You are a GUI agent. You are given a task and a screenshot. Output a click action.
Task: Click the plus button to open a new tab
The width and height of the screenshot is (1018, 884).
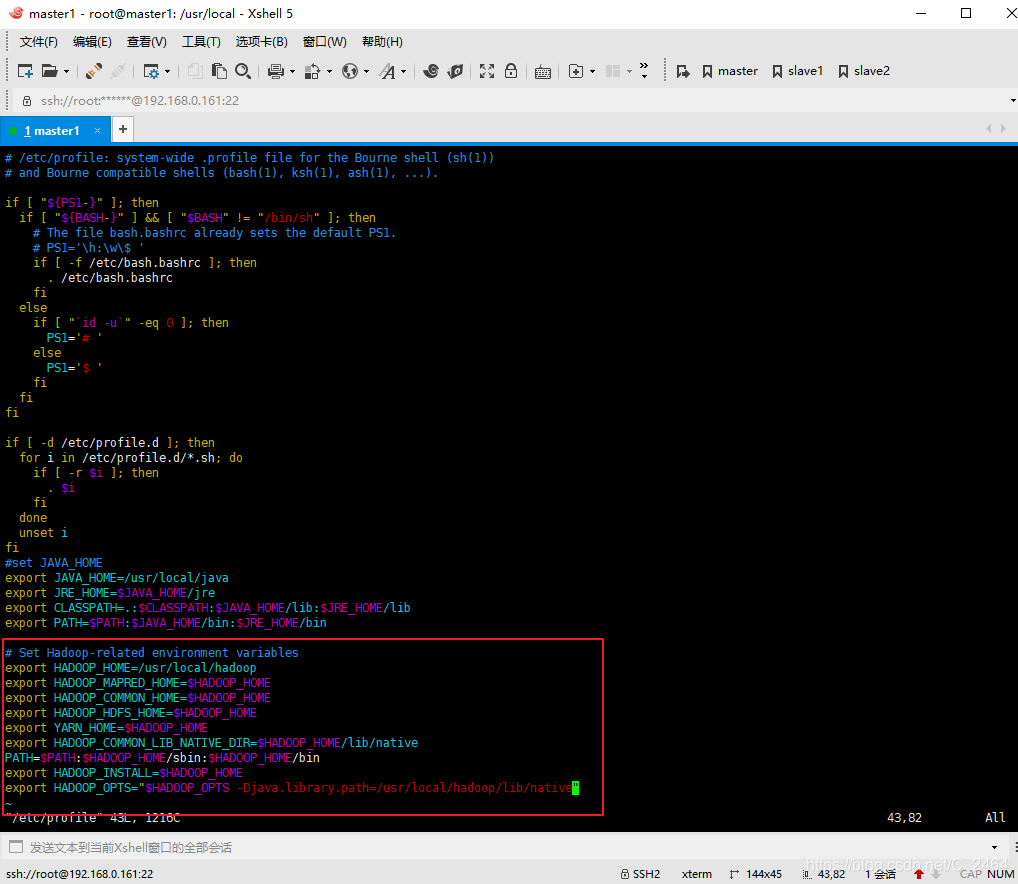(122, 130)
